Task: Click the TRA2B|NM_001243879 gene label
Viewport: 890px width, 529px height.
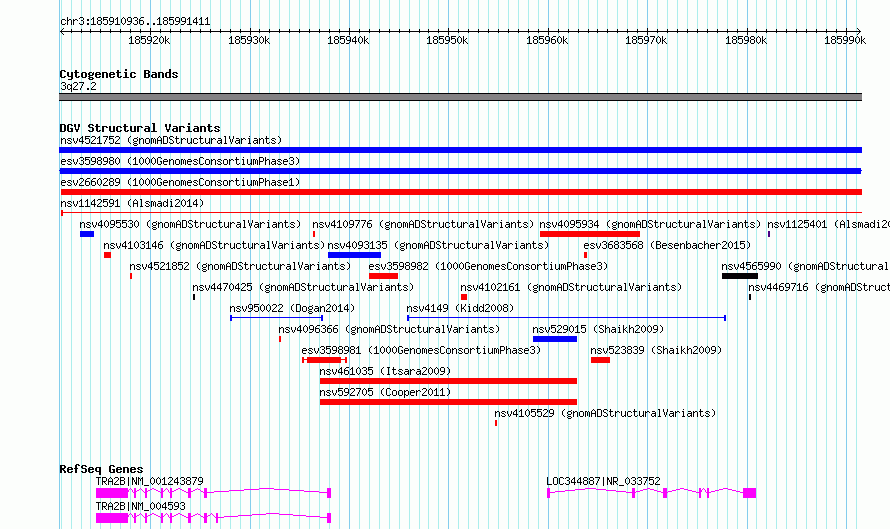Action: (x=149, y=481)
